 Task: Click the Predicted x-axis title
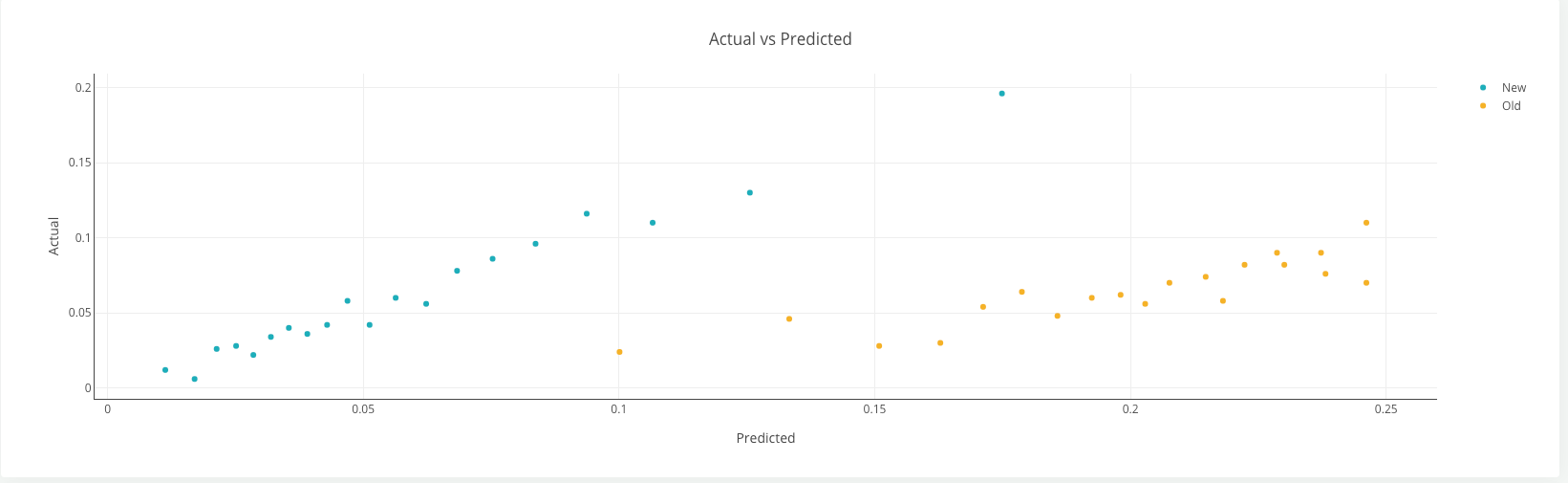[x=765, y=438]
